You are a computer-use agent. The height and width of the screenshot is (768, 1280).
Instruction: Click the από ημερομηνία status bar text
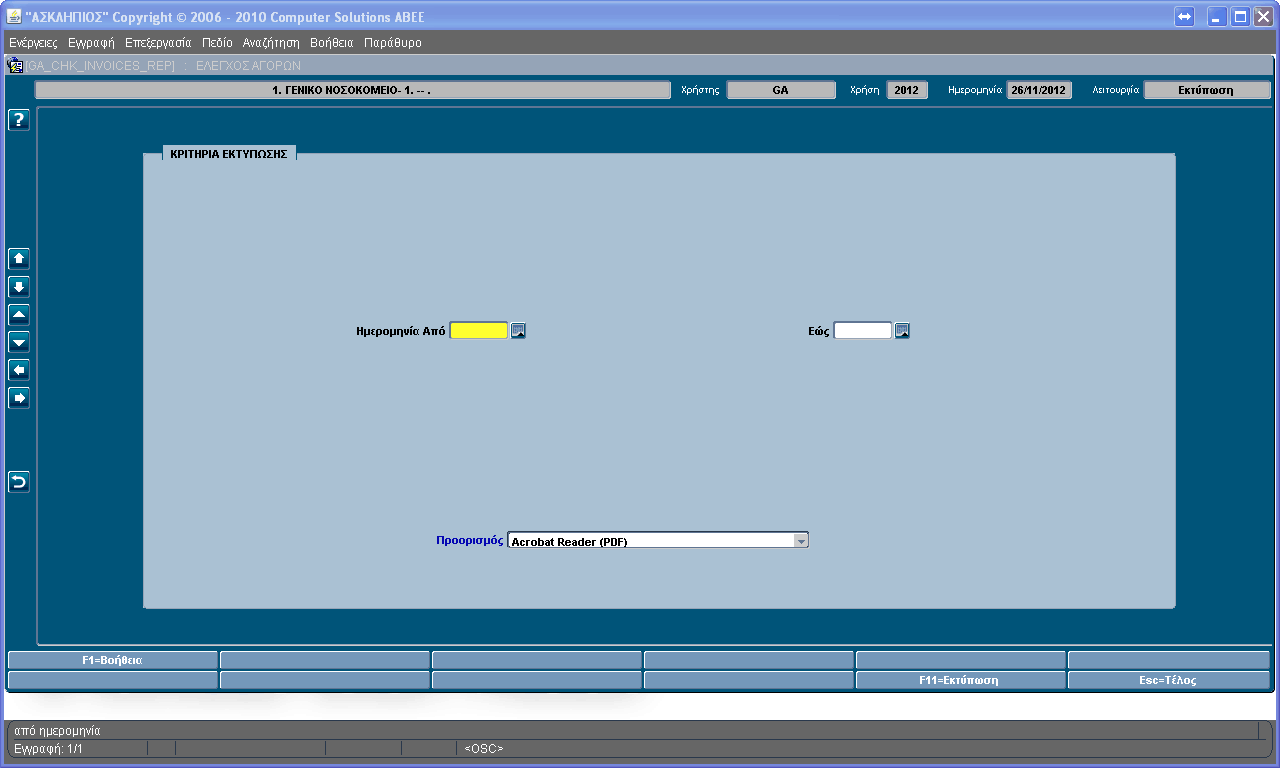[58, 731]
